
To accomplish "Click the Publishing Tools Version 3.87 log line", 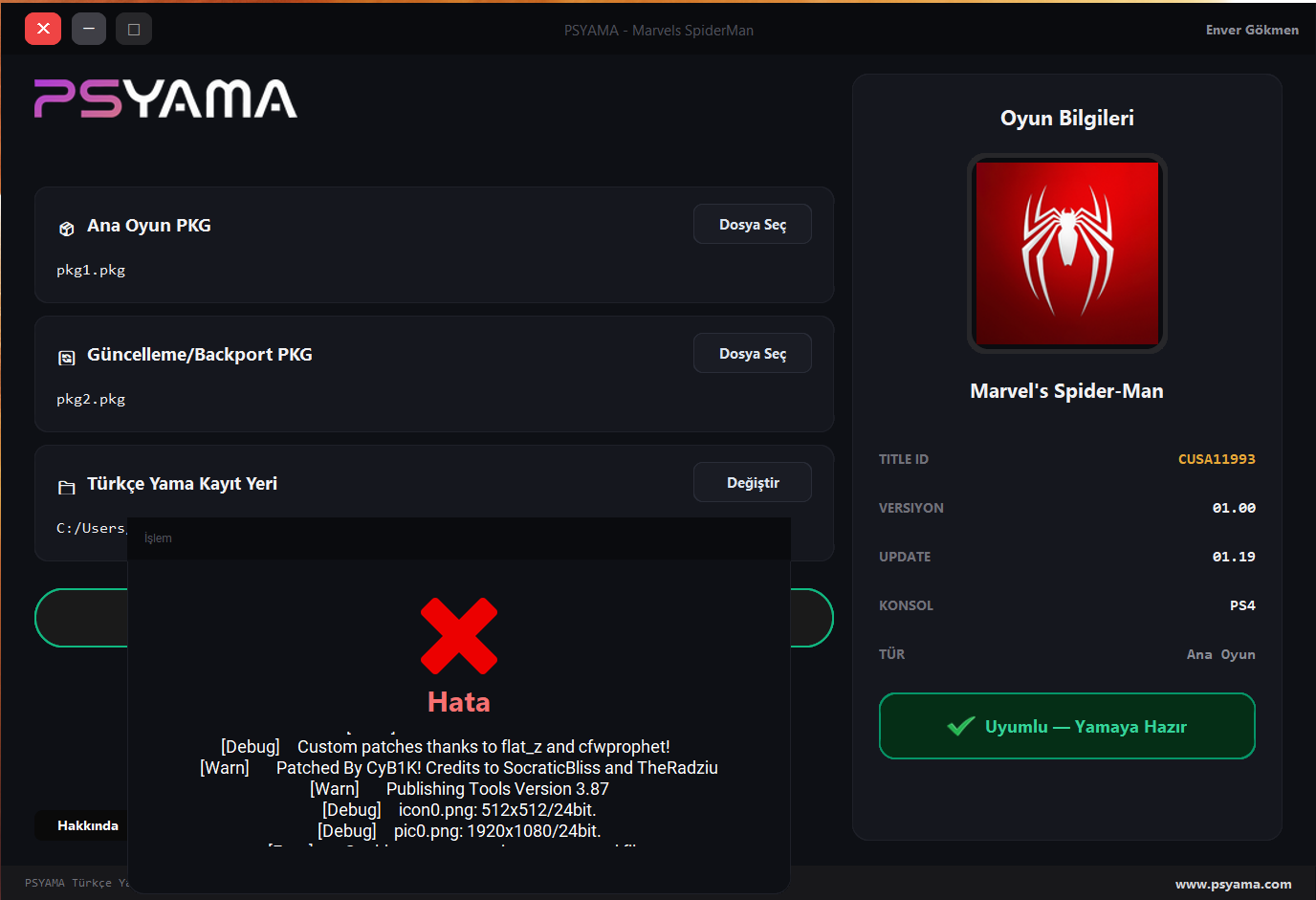I will 459,789.
